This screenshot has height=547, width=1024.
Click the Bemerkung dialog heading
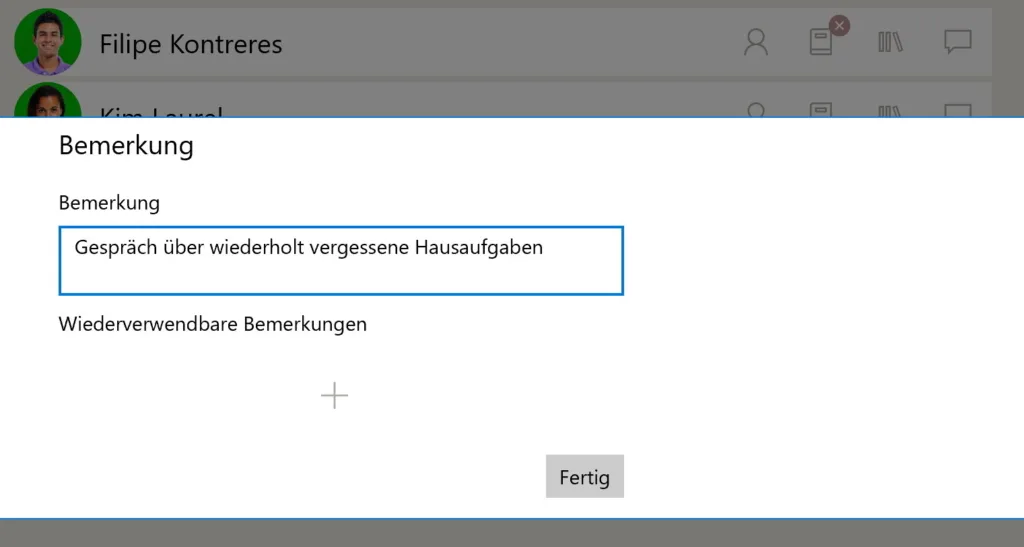(x=126, y=146)
